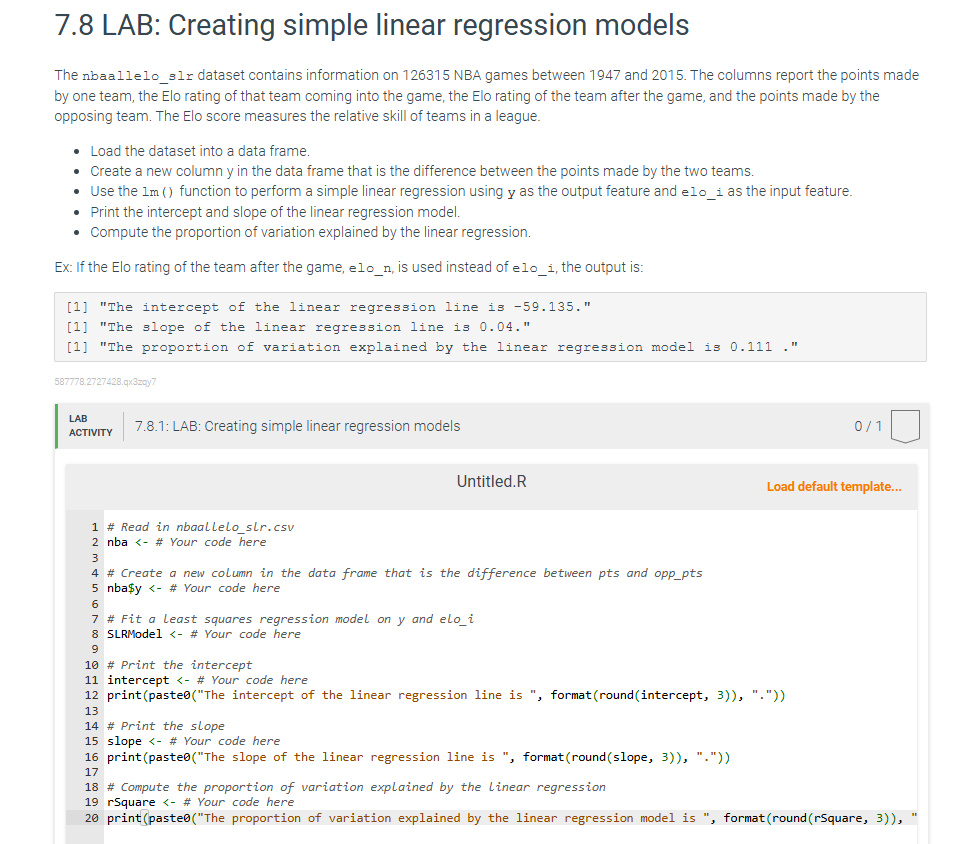Select the Untitled.R tab

click(491, 481)
